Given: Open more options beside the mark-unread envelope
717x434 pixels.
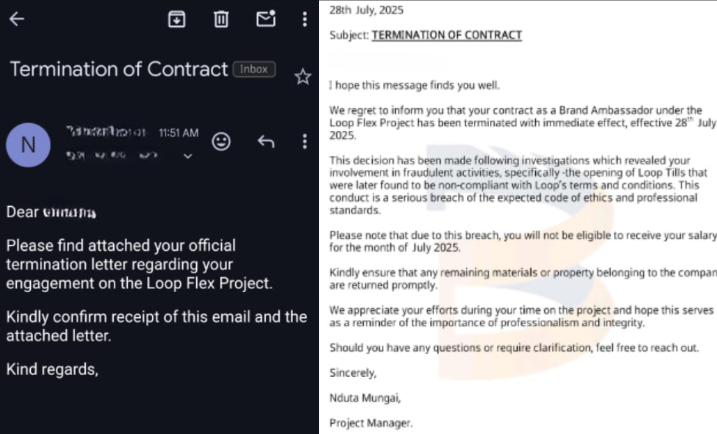Looking at the screenshot, I should coord(304,19).
